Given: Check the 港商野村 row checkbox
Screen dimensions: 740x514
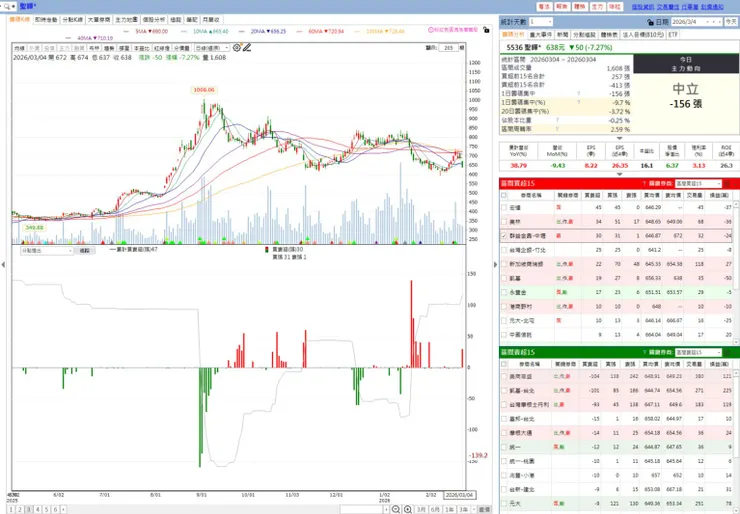Looking at the screenshot, I should (x=504, y=306).
